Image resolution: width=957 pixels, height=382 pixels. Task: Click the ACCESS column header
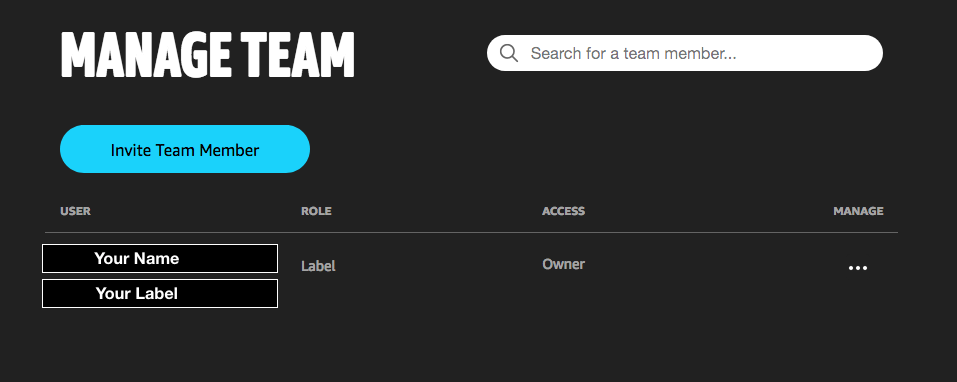[x=563, y=211]
